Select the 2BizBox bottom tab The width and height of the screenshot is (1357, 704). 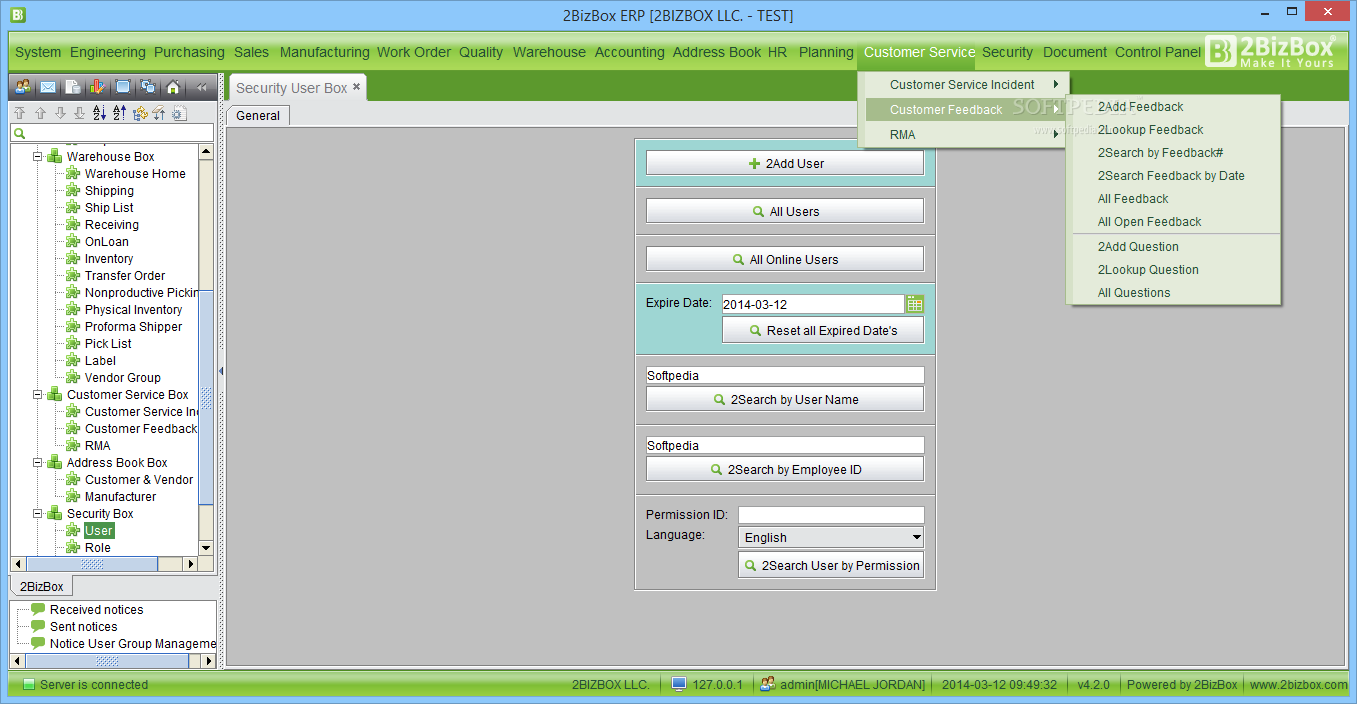42,587
